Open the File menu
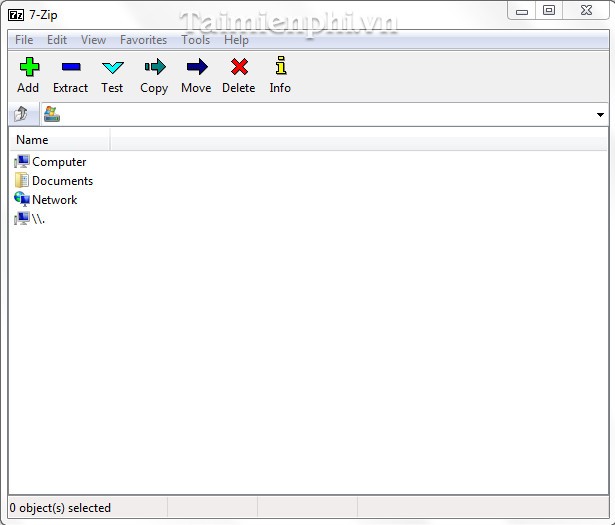 click(x=24, y=40)
